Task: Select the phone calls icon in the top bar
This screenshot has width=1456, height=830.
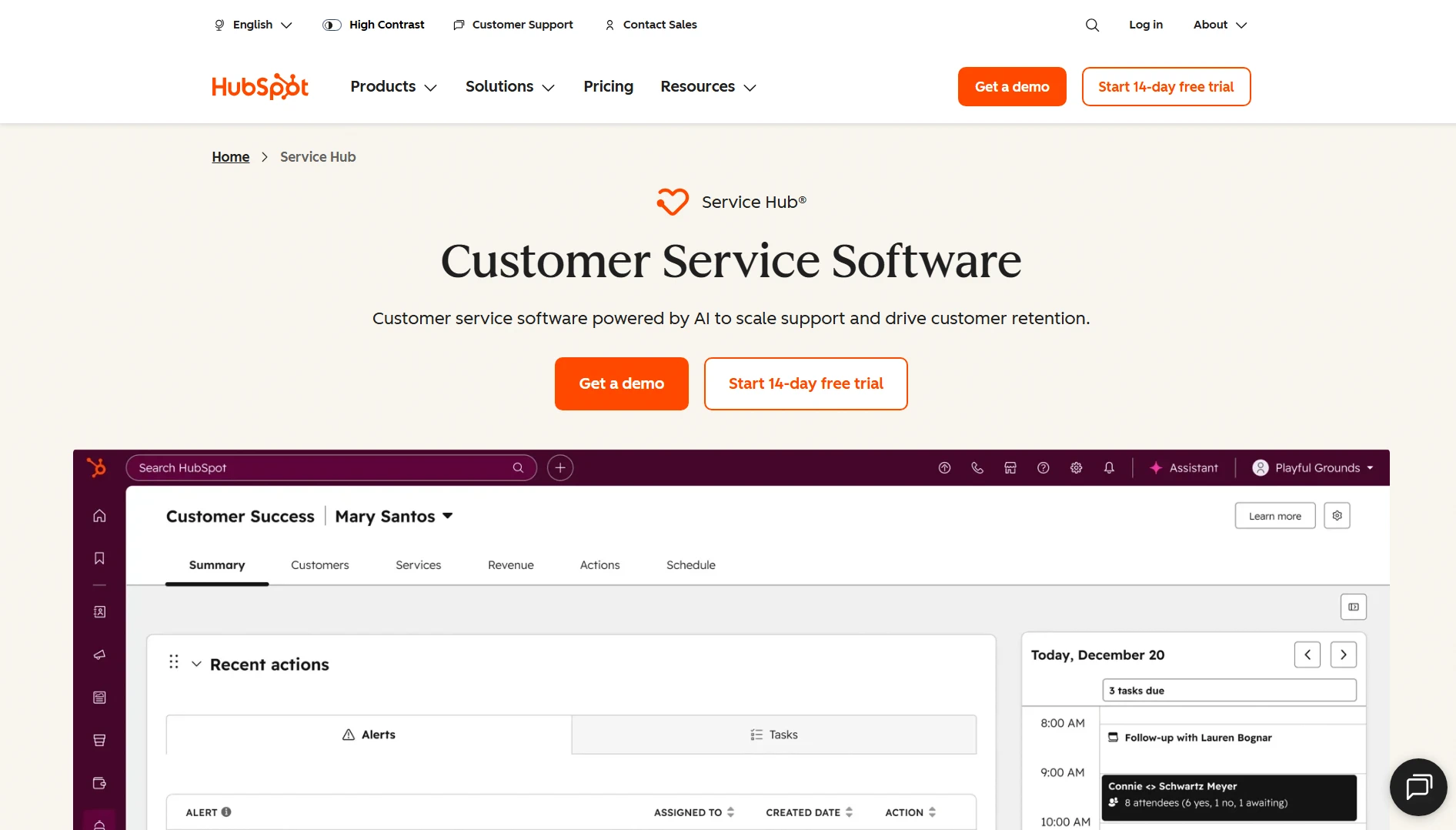Action: 977,467
